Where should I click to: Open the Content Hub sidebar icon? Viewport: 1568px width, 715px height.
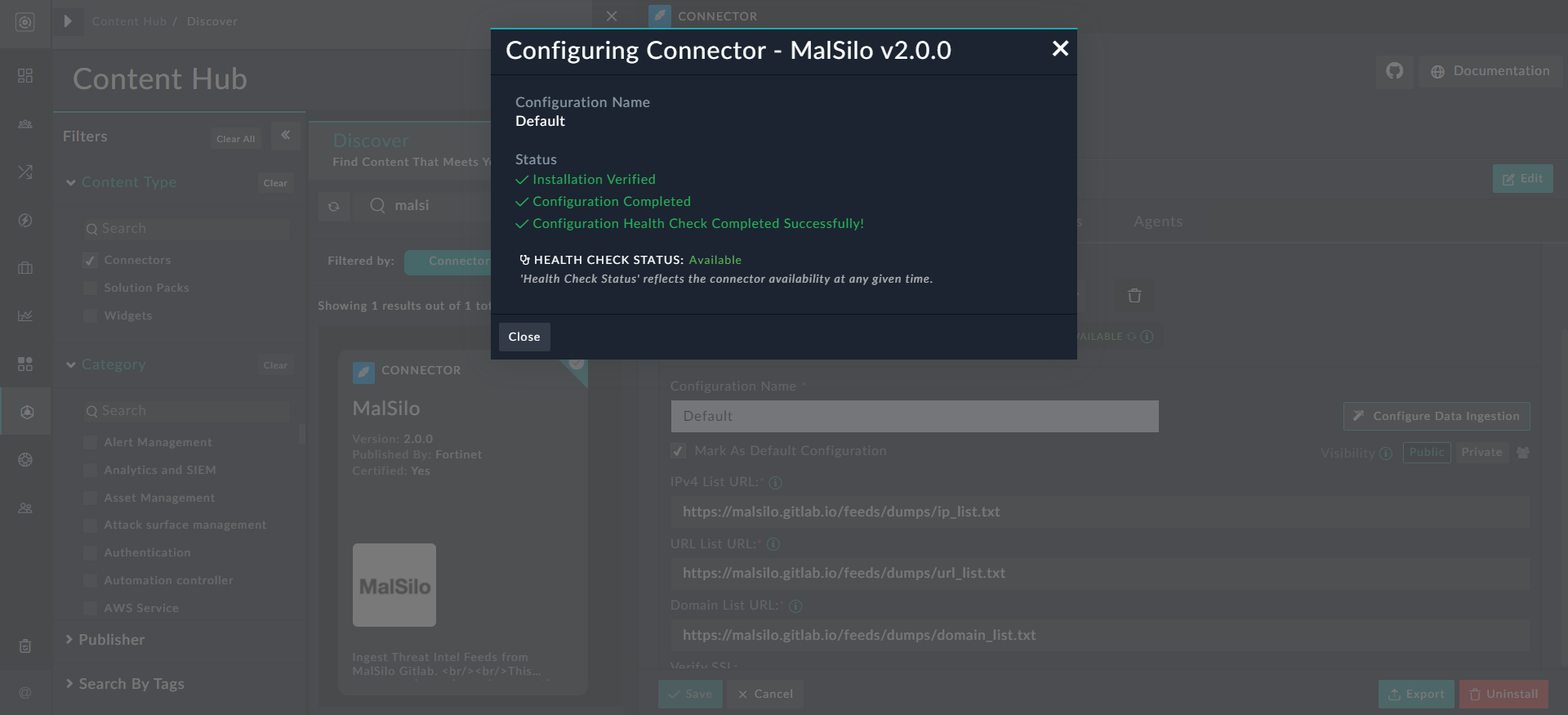click(x=26, y=413)
